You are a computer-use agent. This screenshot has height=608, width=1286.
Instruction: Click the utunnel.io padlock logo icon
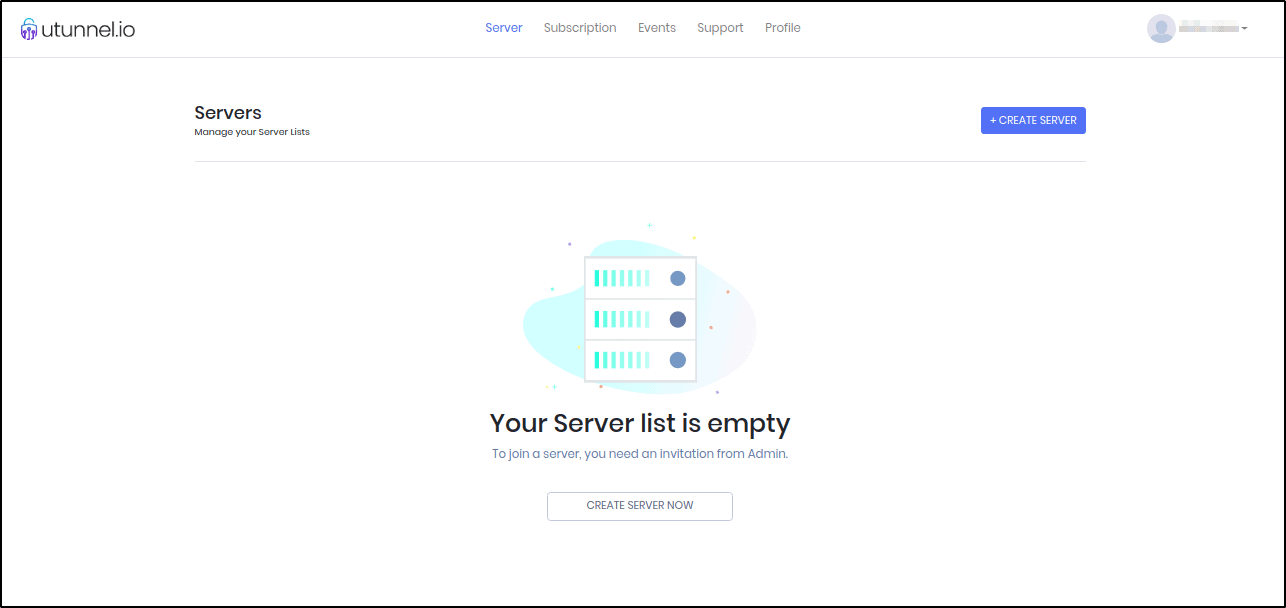[29, 29]
